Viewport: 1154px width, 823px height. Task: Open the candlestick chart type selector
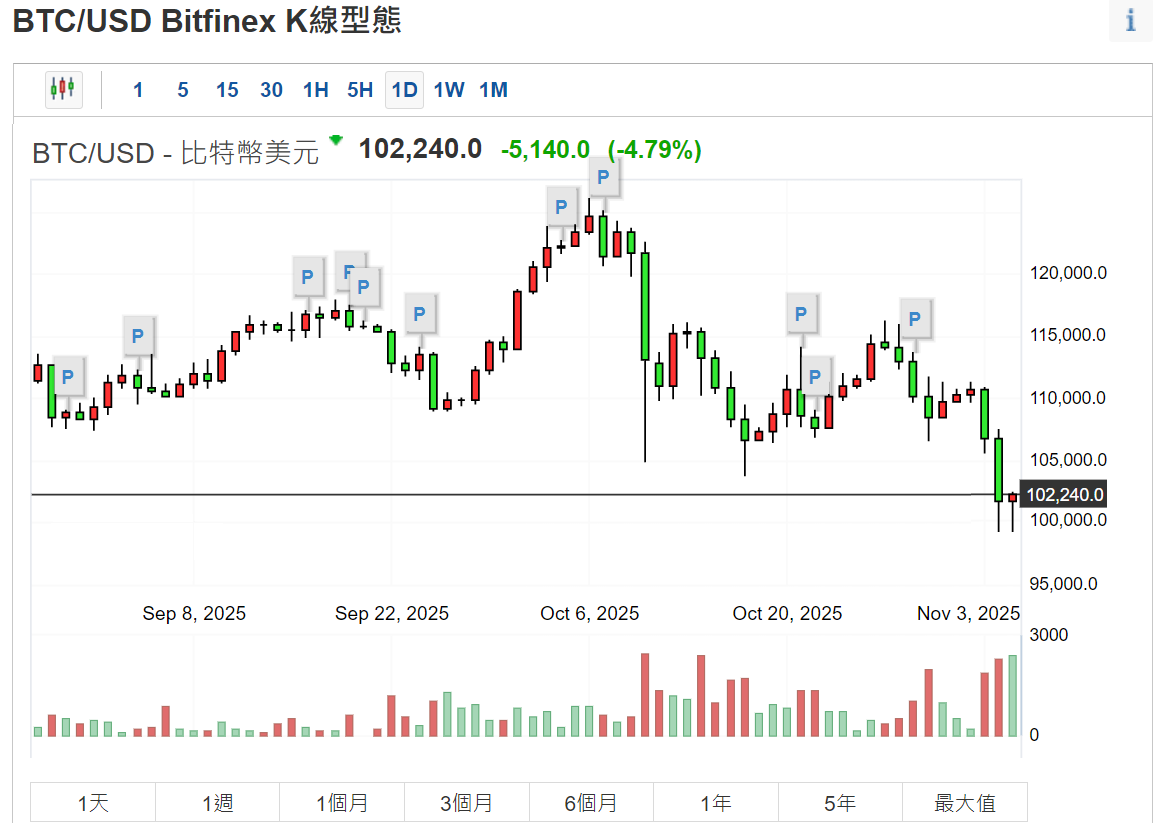(x=64, y=89)
